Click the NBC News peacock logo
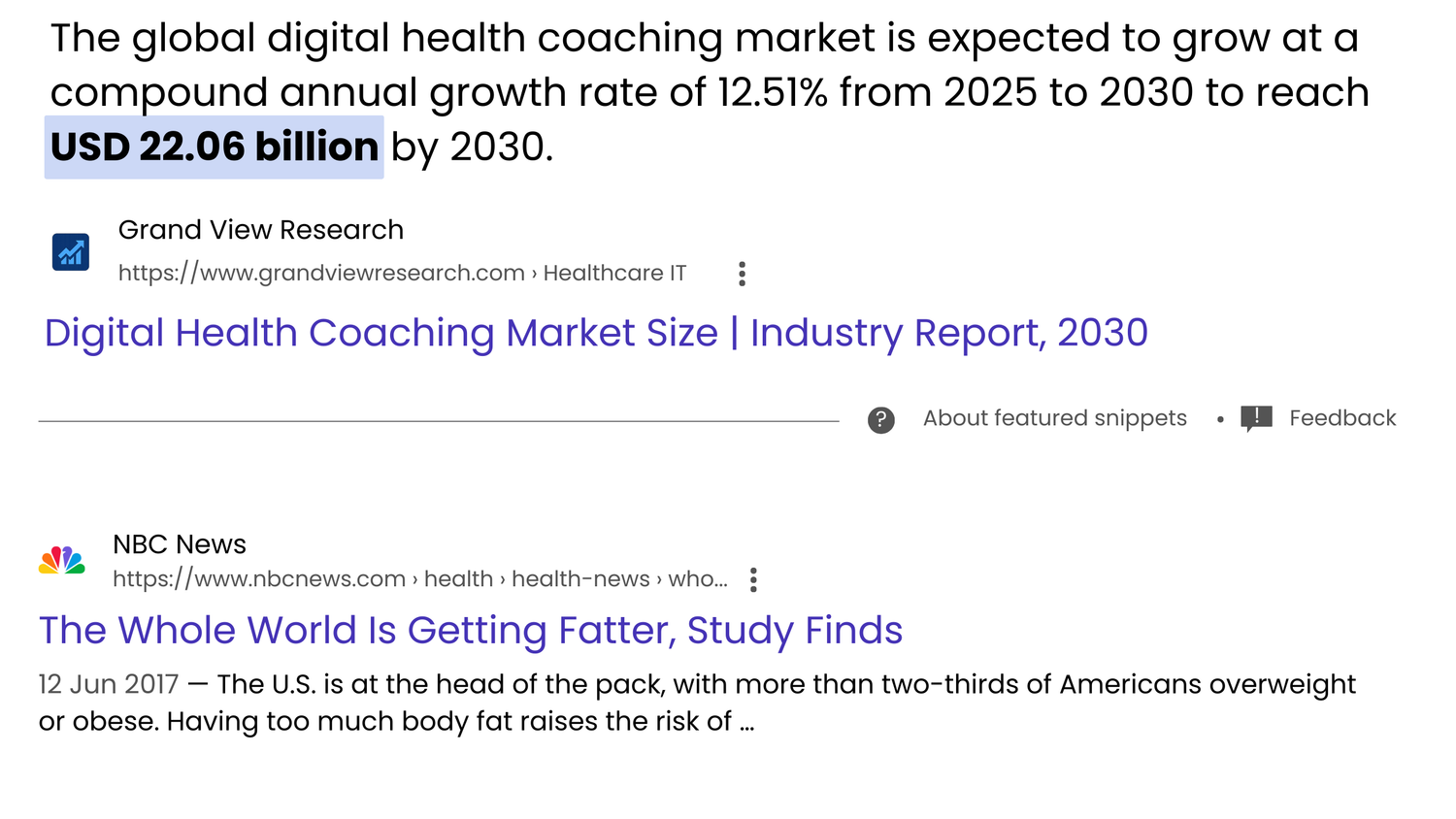Screen dimensions: 1456x819 pyautogui.click(x=62, y=561)
